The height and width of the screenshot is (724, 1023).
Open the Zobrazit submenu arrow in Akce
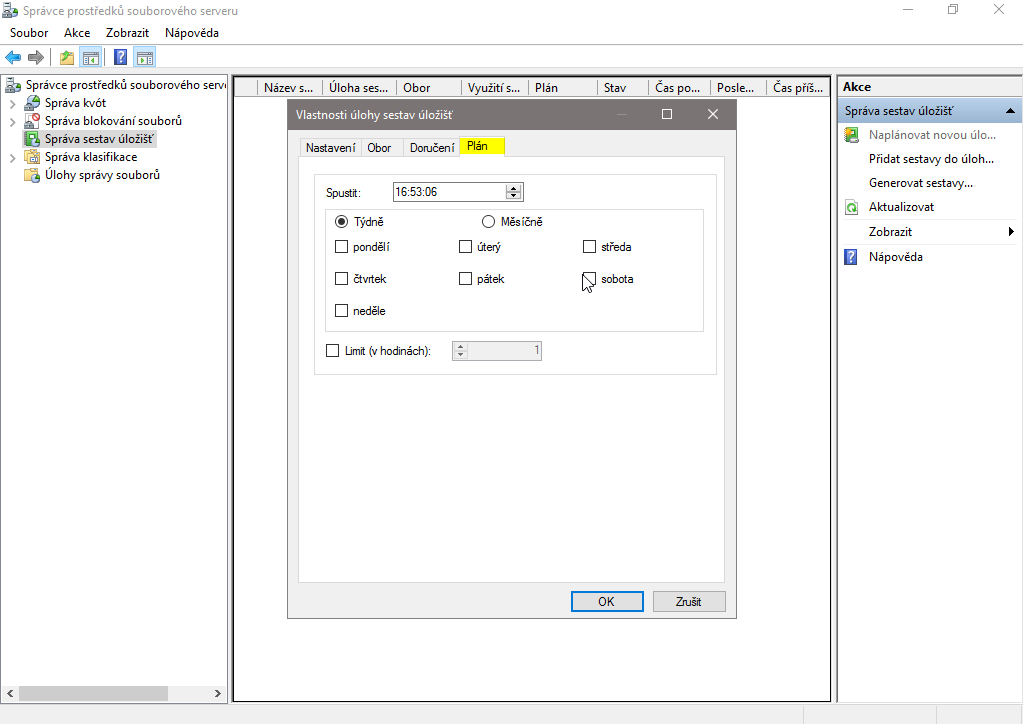pos(1011,232)
